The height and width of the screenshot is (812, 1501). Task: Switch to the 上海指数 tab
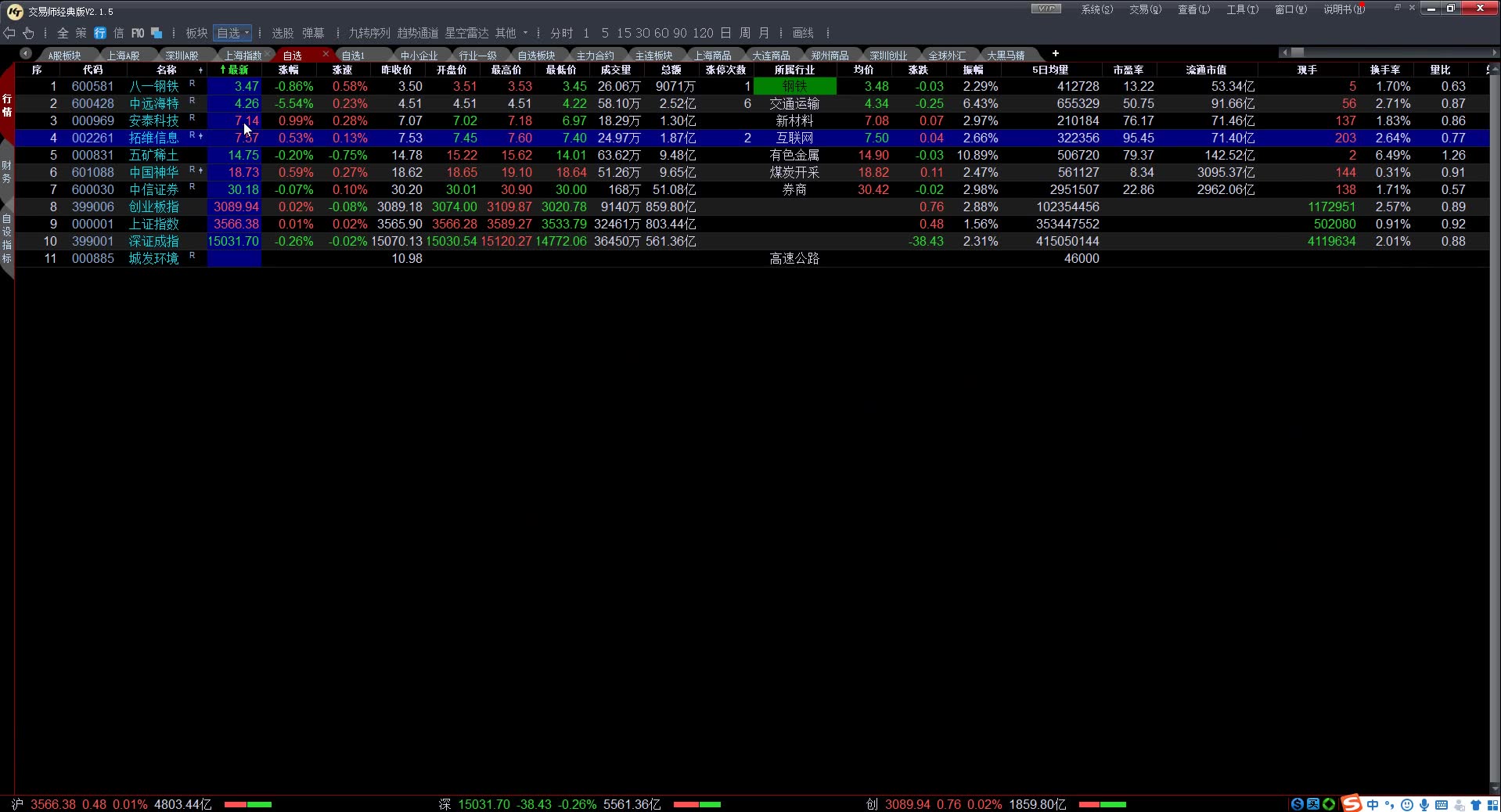(x=243, y=56)
